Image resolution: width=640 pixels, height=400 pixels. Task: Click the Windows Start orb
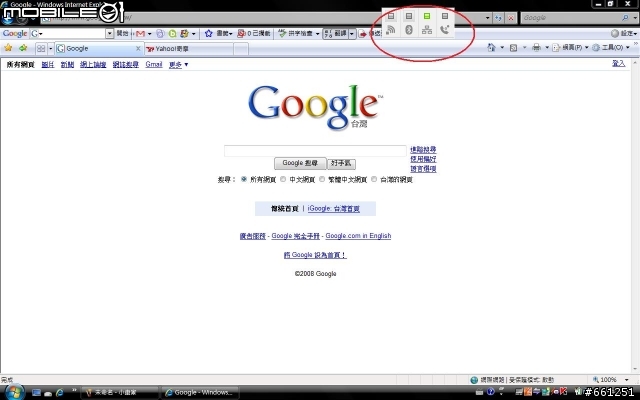click(13, 392)
